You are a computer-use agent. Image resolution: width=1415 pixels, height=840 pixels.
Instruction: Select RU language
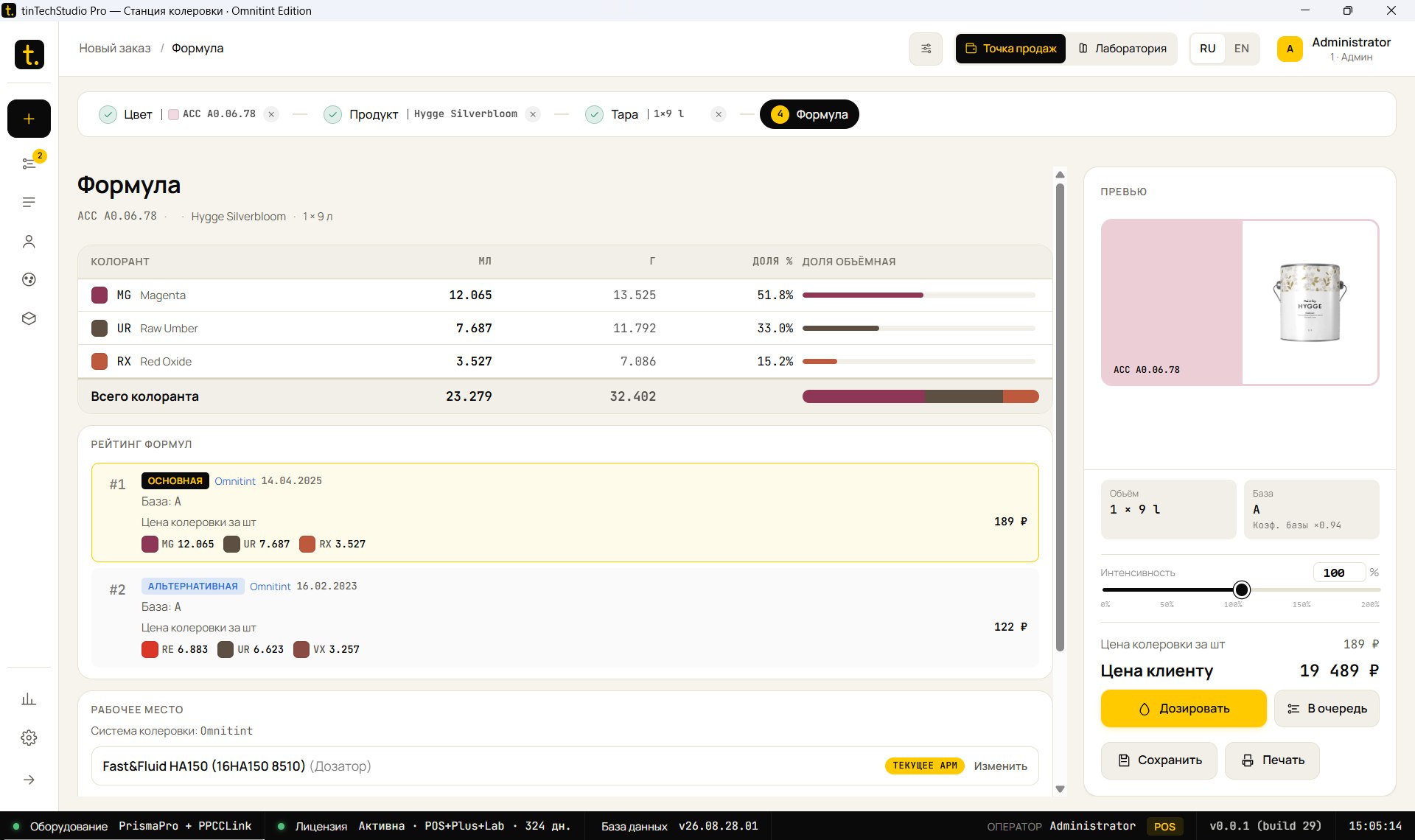coord(1207,49)
